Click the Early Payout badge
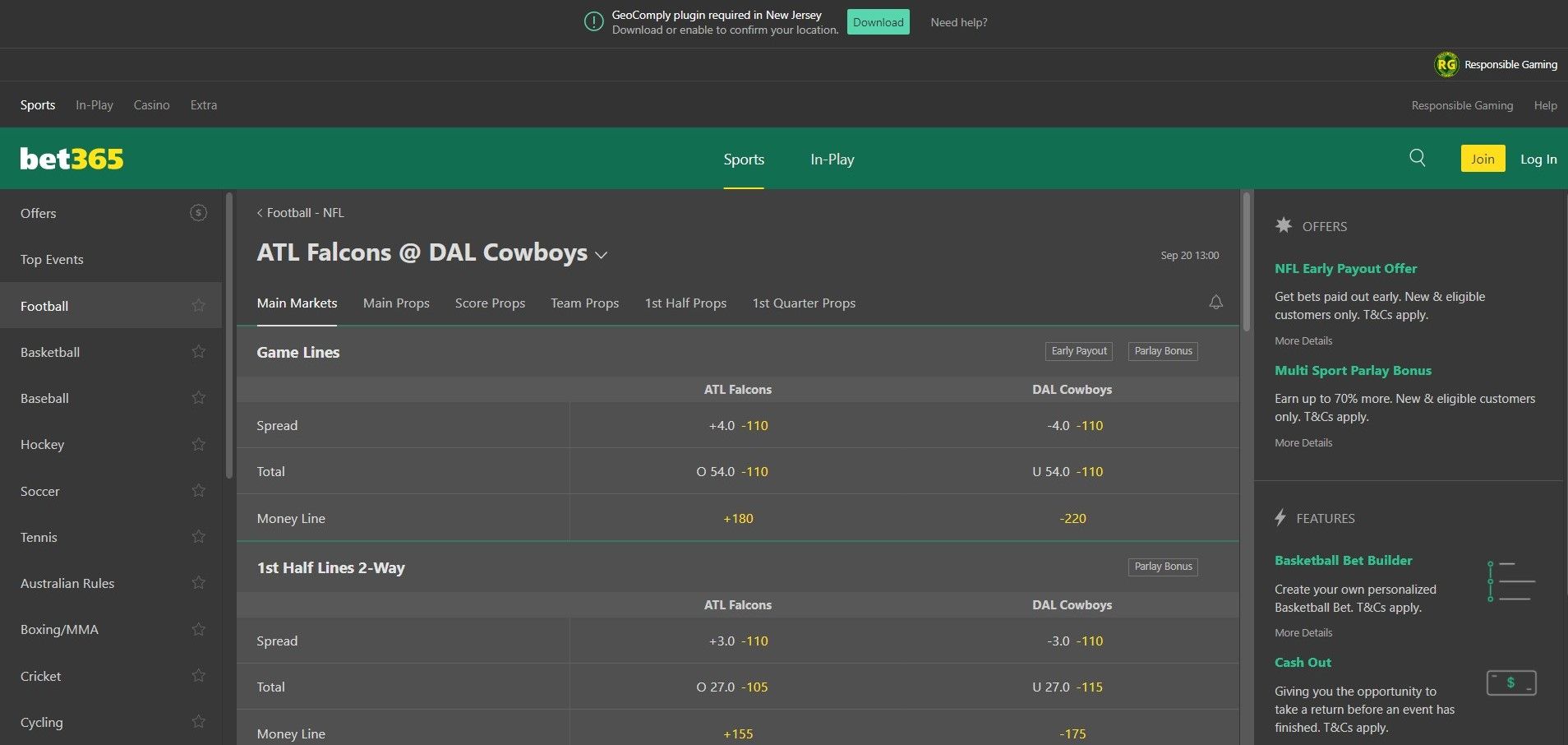 (1079, 351)
